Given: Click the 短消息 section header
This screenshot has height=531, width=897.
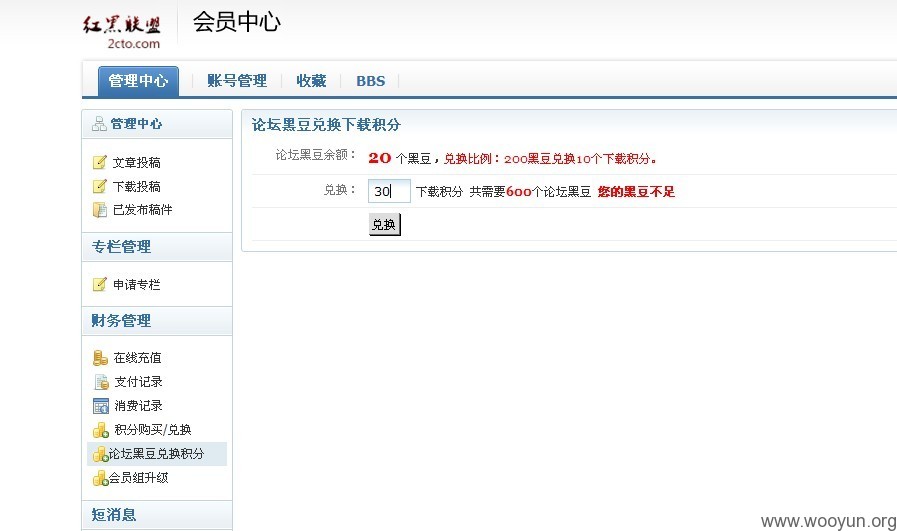Looking at the screenshot, I should (157, 515).
